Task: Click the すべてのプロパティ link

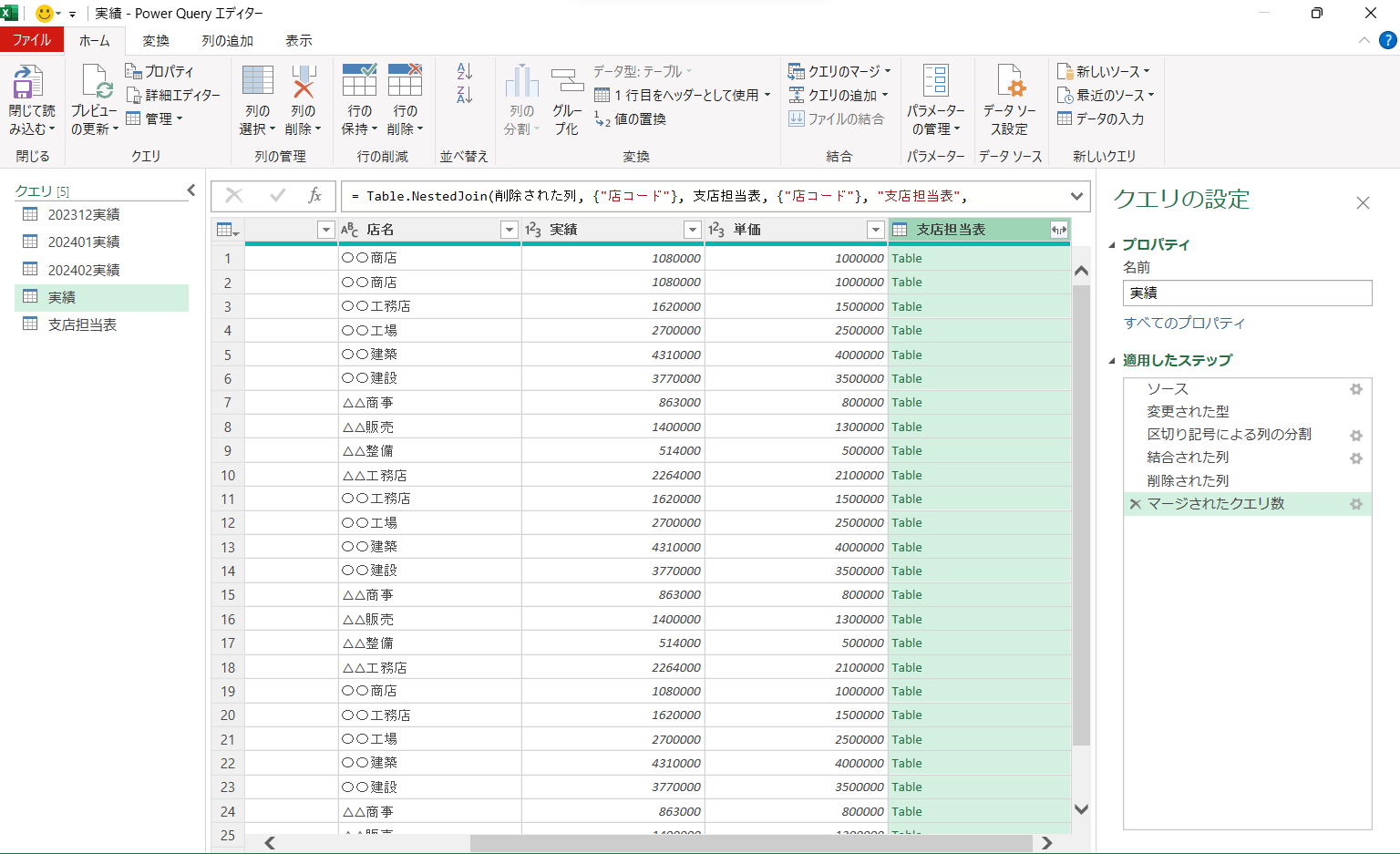Action: (1184, 323)
